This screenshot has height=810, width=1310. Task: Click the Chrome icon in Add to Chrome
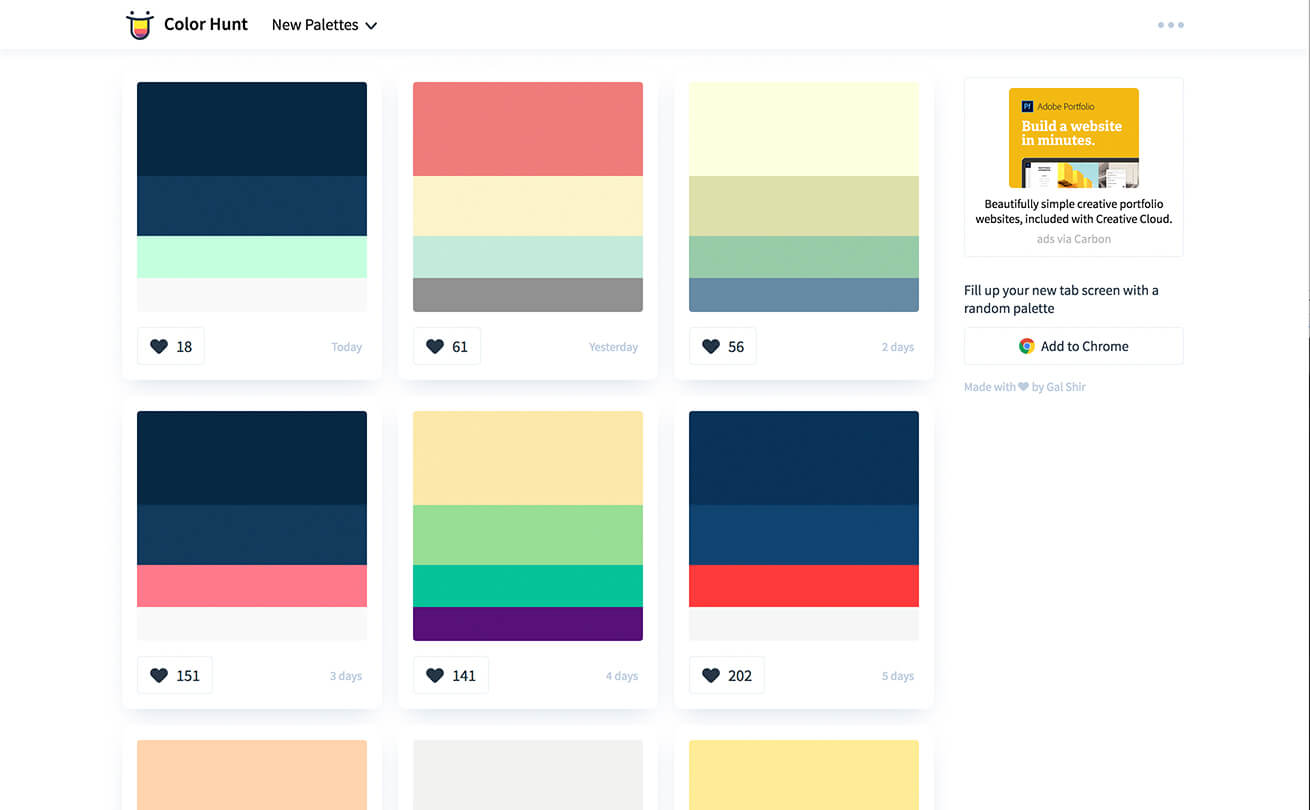1026,346
